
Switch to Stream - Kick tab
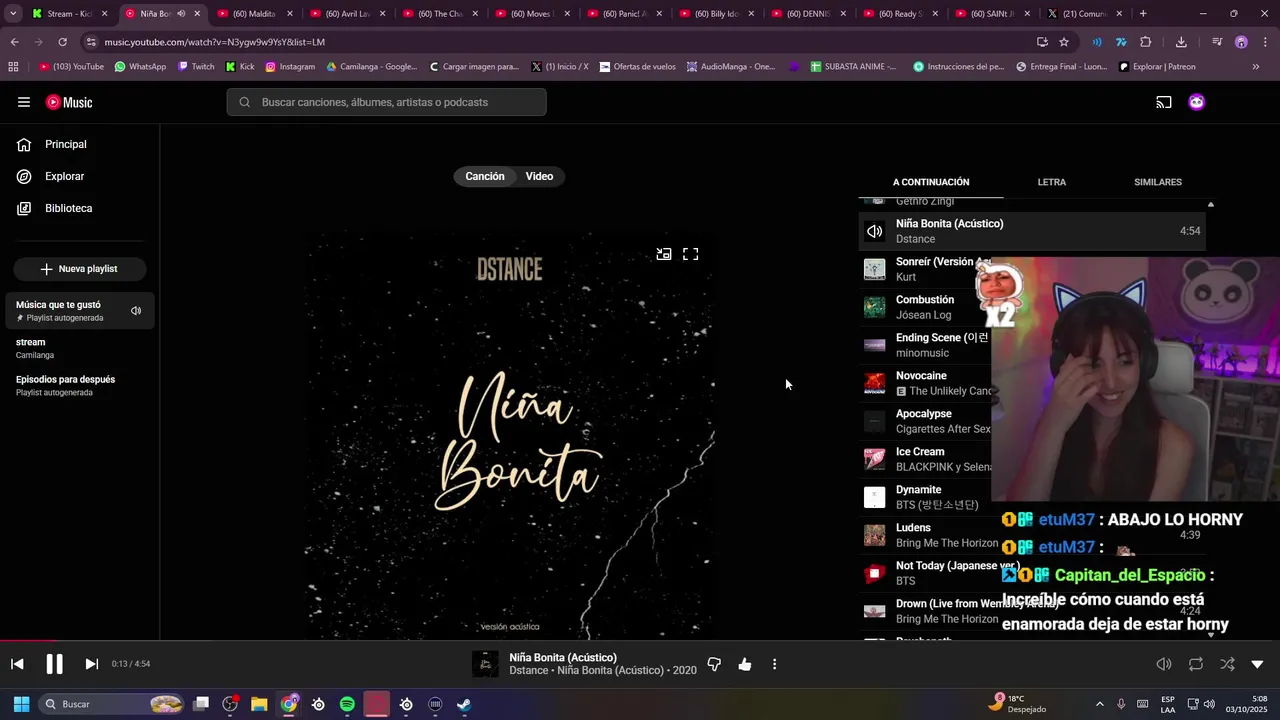pyautogui.click(x=69, y=14)
